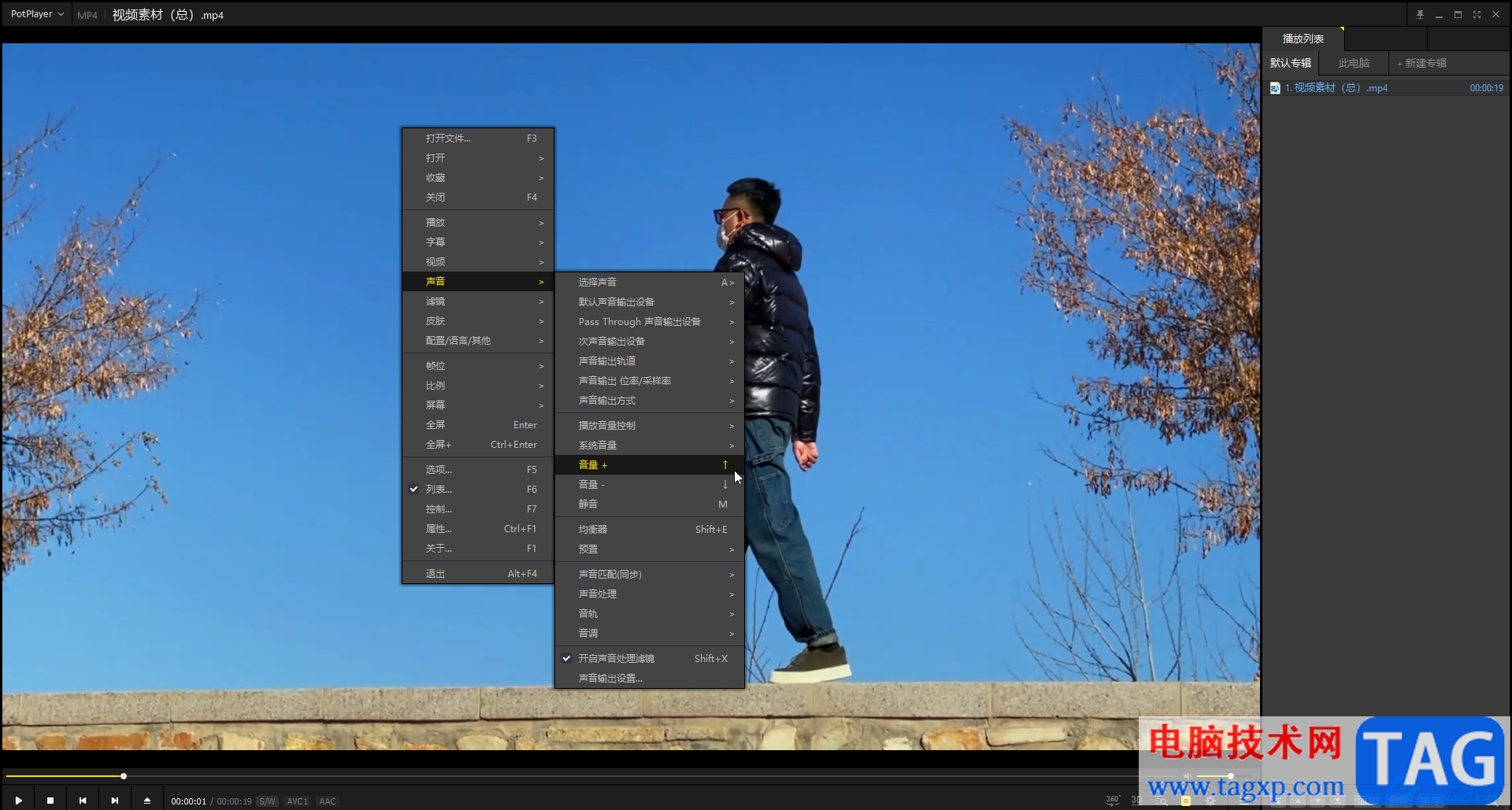Click the file icon beside 视频素材 playlist entry

point(1275,88)
